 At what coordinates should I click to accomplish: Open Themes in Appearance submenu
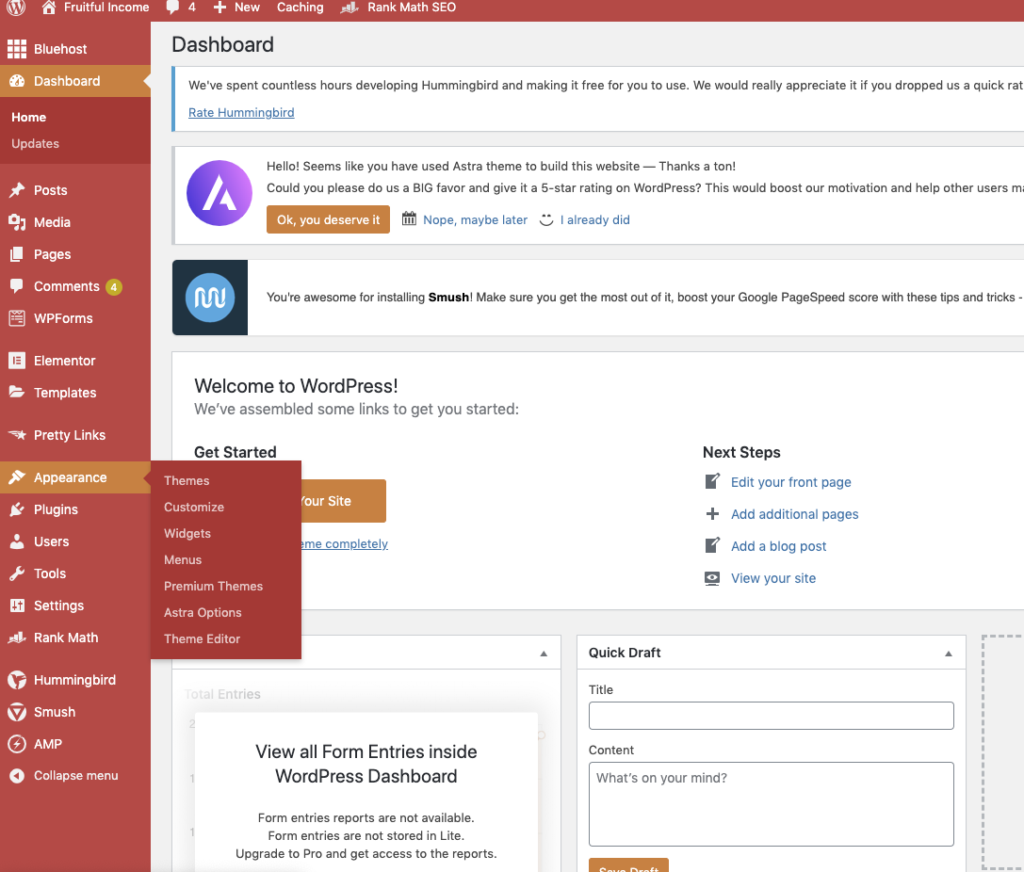[187, 481]
